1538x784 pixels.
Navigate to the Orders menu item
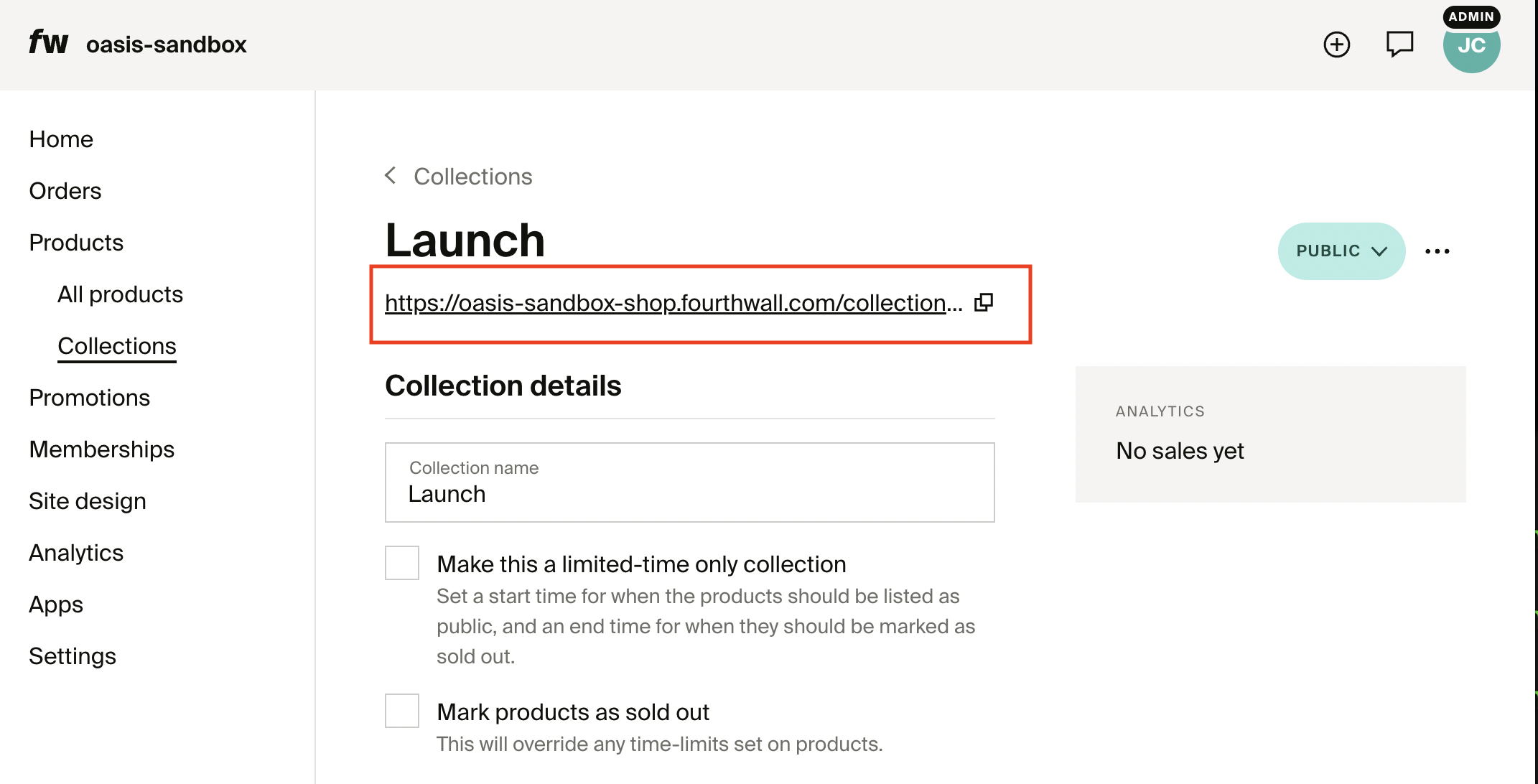click(x=65, y=190)
